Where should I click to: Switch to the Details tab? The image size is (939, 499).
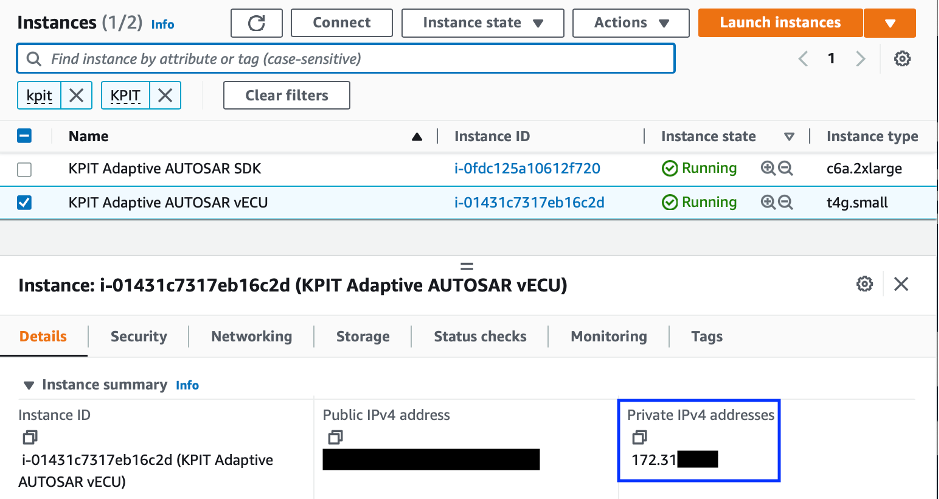[x=43, y=337]
